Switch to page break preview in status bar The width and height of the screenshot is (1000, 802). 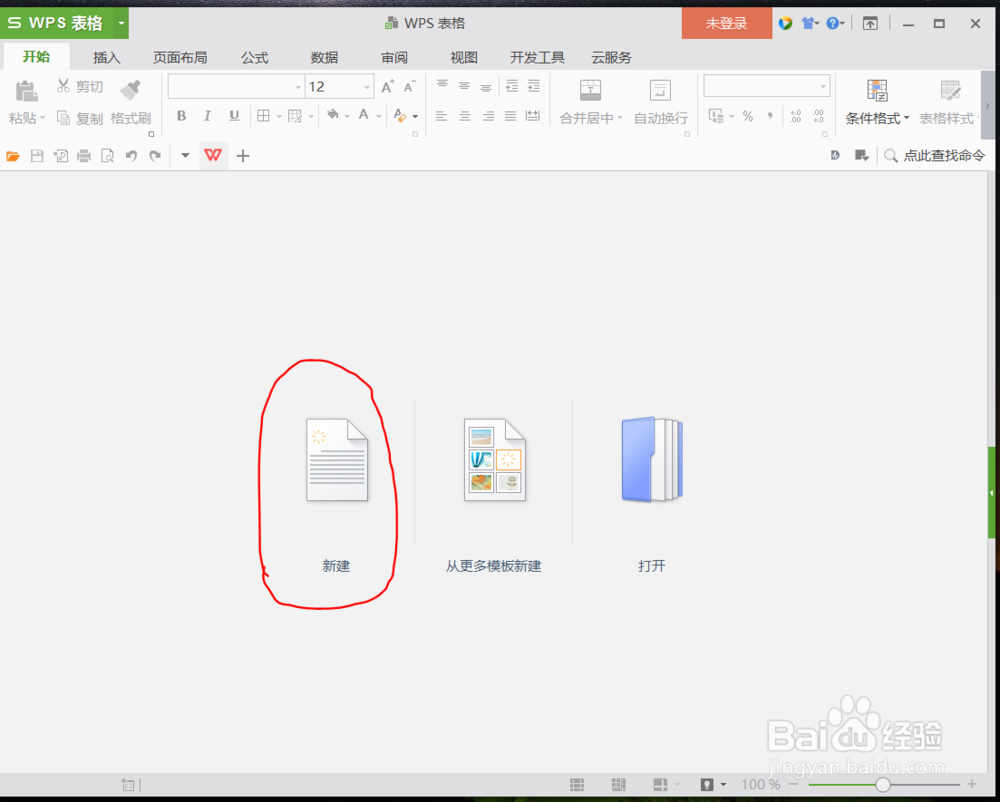(618, 785)
